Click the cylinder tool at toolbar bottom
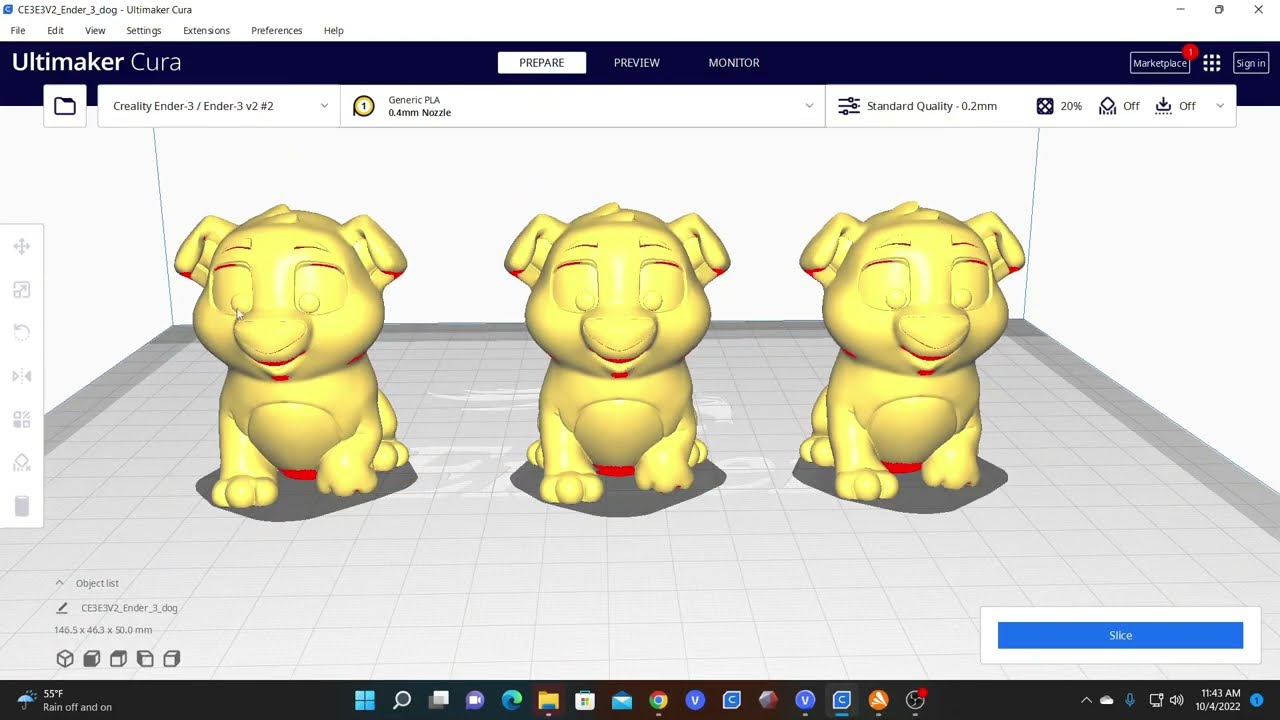The image size is (1280, 720). (x=22, y=506)
